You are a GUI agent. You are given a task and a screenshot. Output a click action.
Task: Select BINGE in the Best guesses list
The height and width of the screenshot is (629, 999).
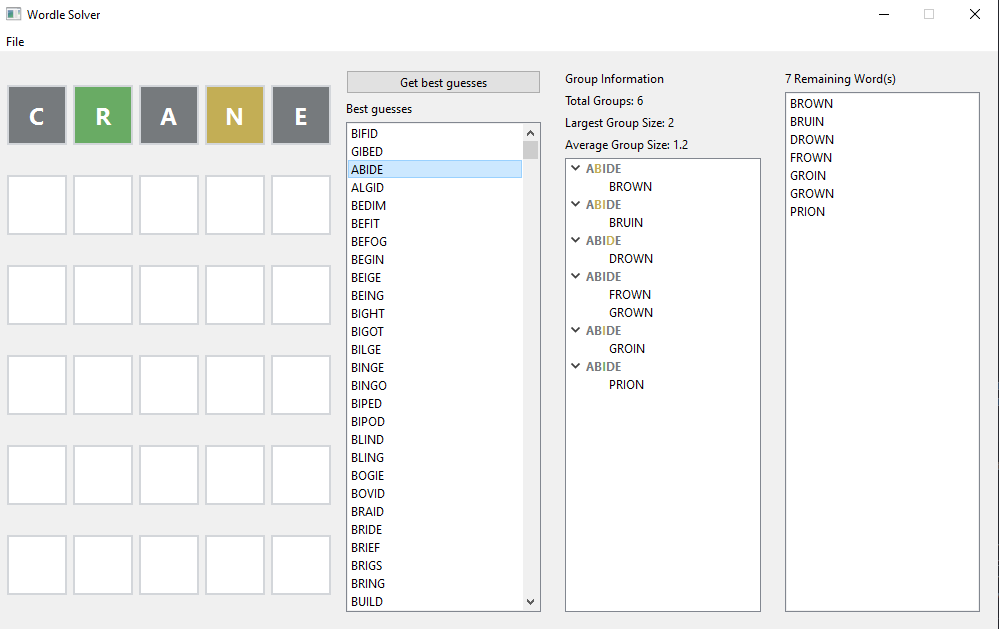click(x=435, y=368)
